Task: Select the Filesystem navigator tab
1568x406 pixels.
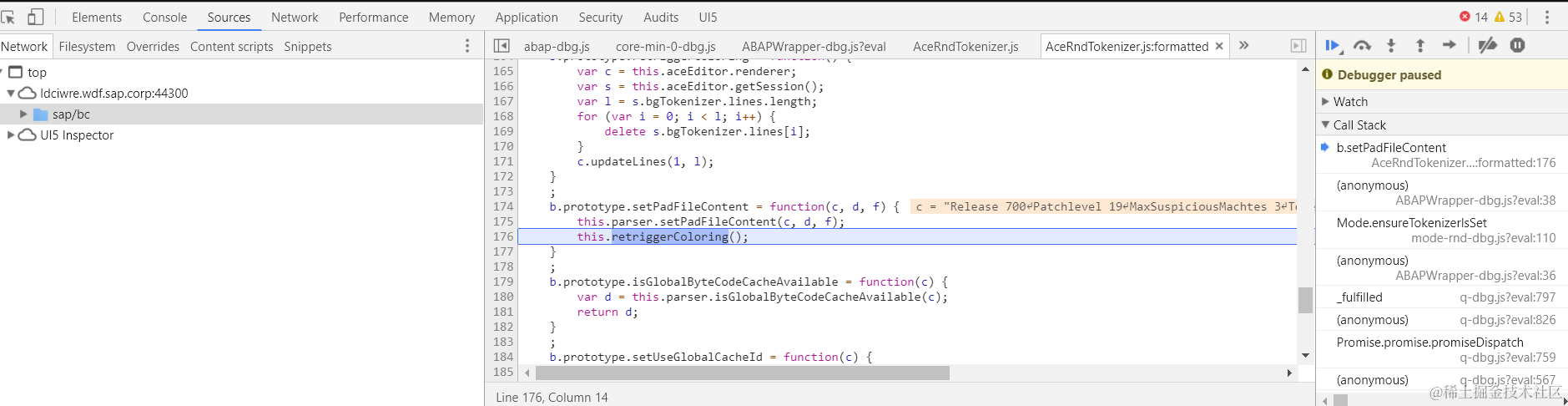Action: [x=87, y=47]
